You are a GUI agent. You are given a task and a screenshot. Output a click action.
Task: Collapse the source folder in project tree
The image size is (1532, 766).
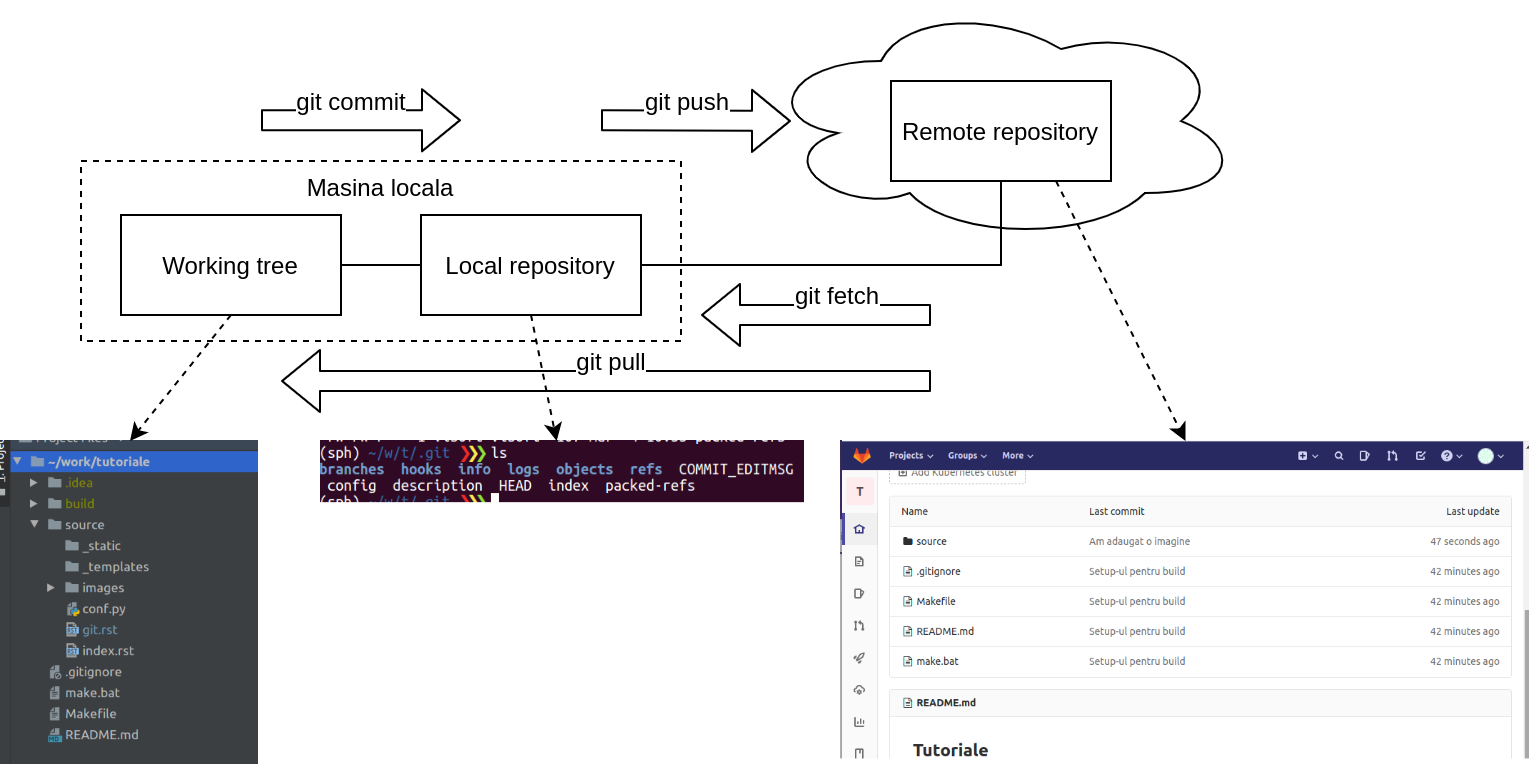tap(34, 525)
